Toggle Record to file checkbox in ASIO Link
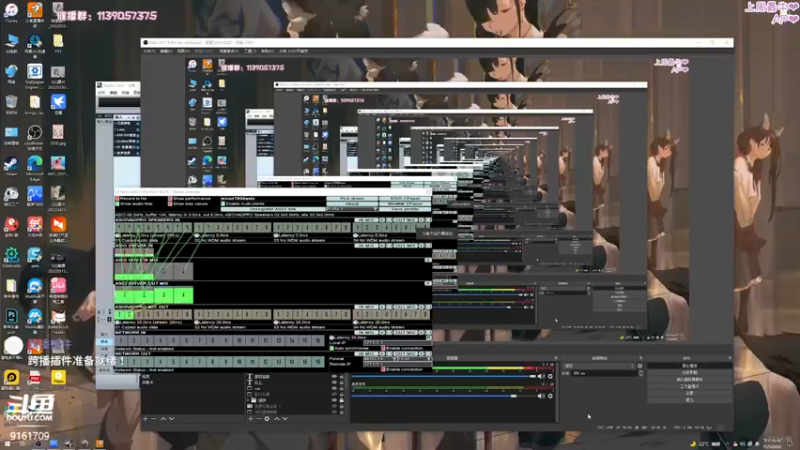Viewport: 800px width, 450px height. pos(117,198)
